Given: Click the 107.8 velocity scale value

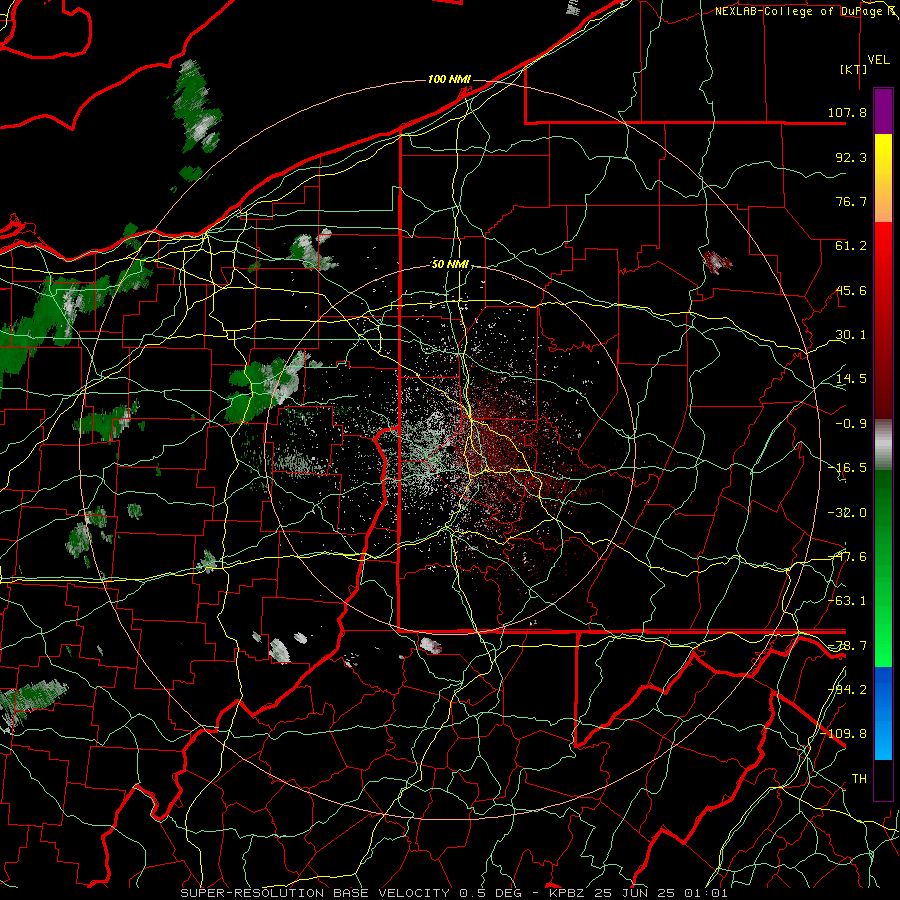Looking at the screenshot, I should pyautogui.click(x=847, y=112).
